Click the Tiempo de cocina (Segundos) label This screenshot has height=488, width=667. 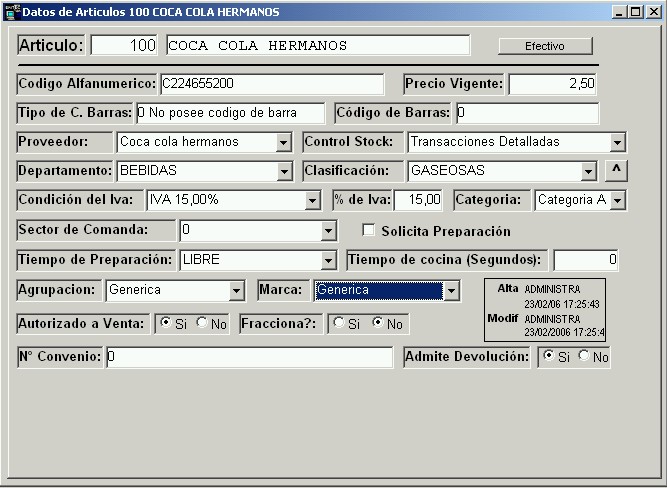(447, 260)
